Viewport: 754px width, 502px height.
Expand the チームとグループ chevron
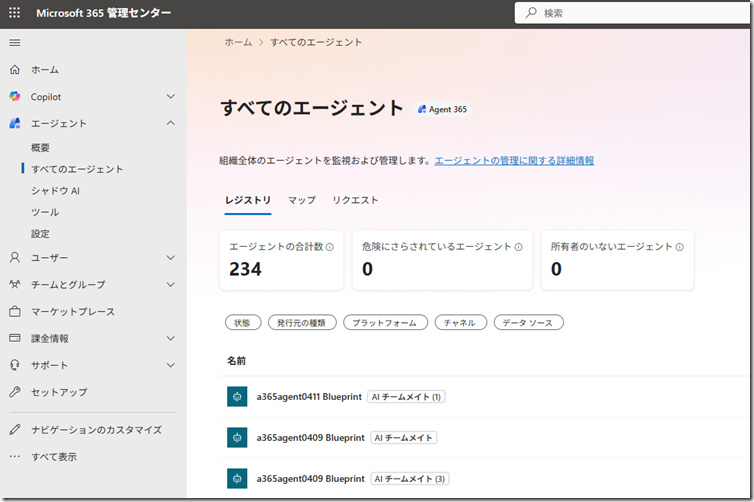[171, 285]
